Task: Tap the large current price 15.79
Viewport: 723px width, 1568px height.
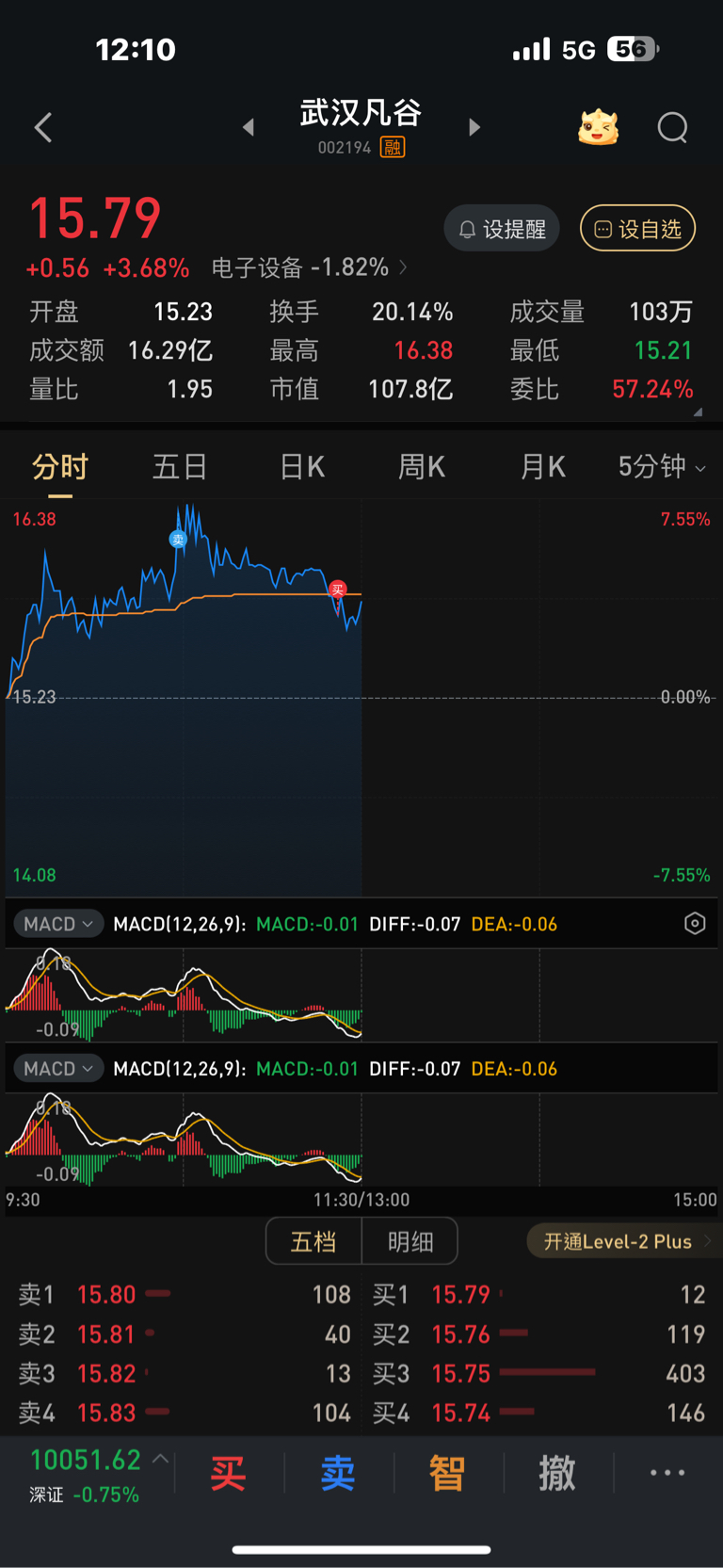Action: (95, 218)
